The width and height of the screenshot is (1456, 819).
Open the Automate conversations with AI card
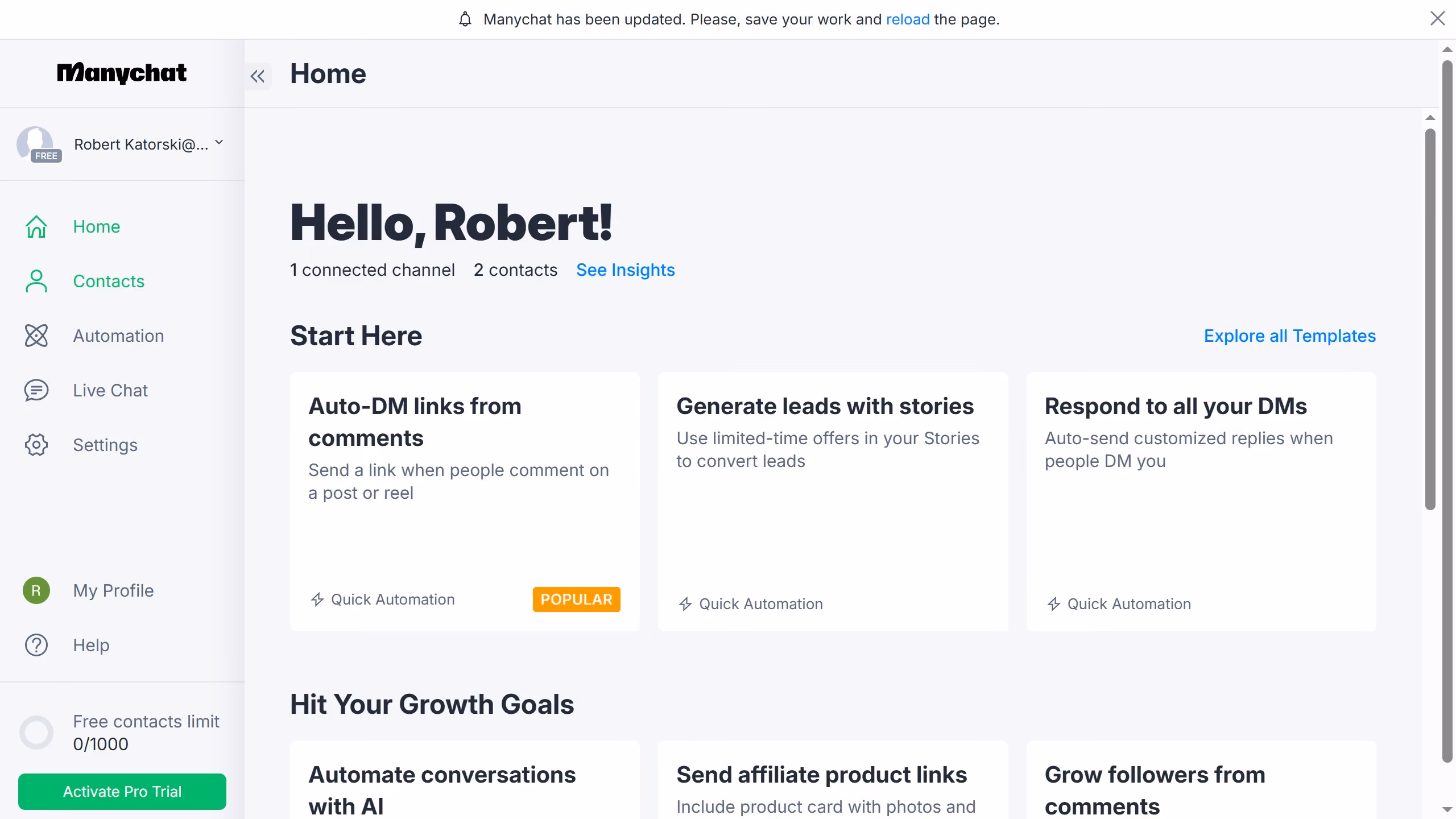pos(465,780)
